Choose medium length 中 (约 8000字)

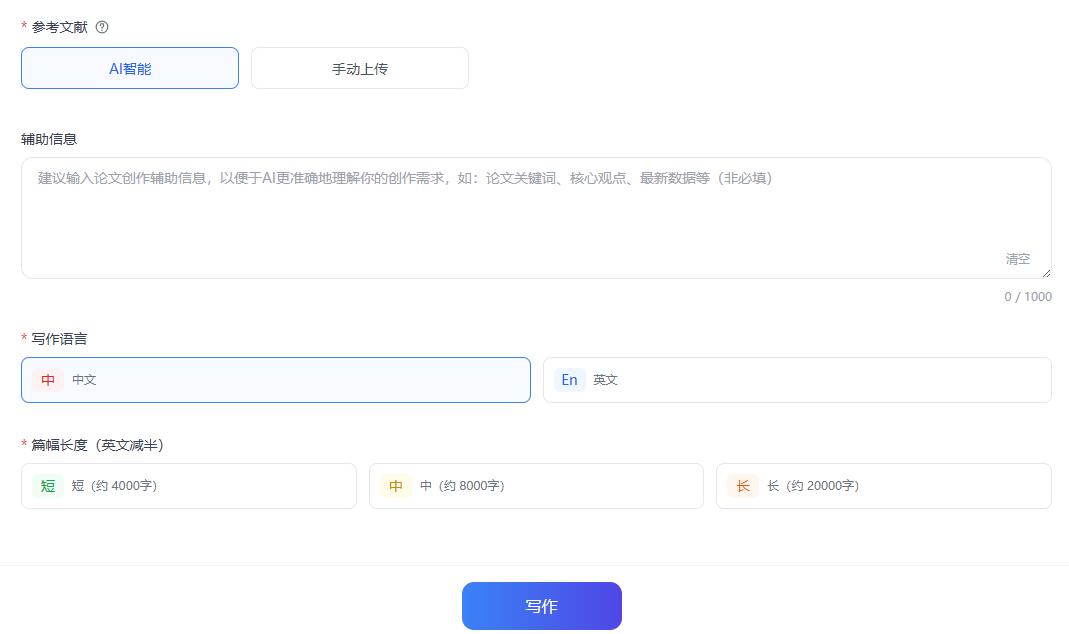coord(536,486)
